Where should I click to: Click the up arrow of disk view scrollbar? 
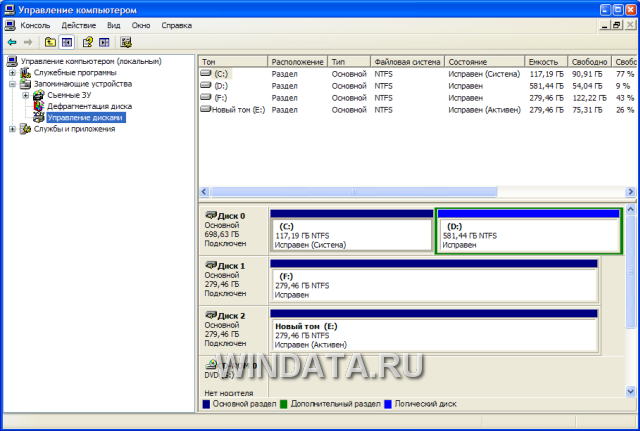click(x=630, y=209)
